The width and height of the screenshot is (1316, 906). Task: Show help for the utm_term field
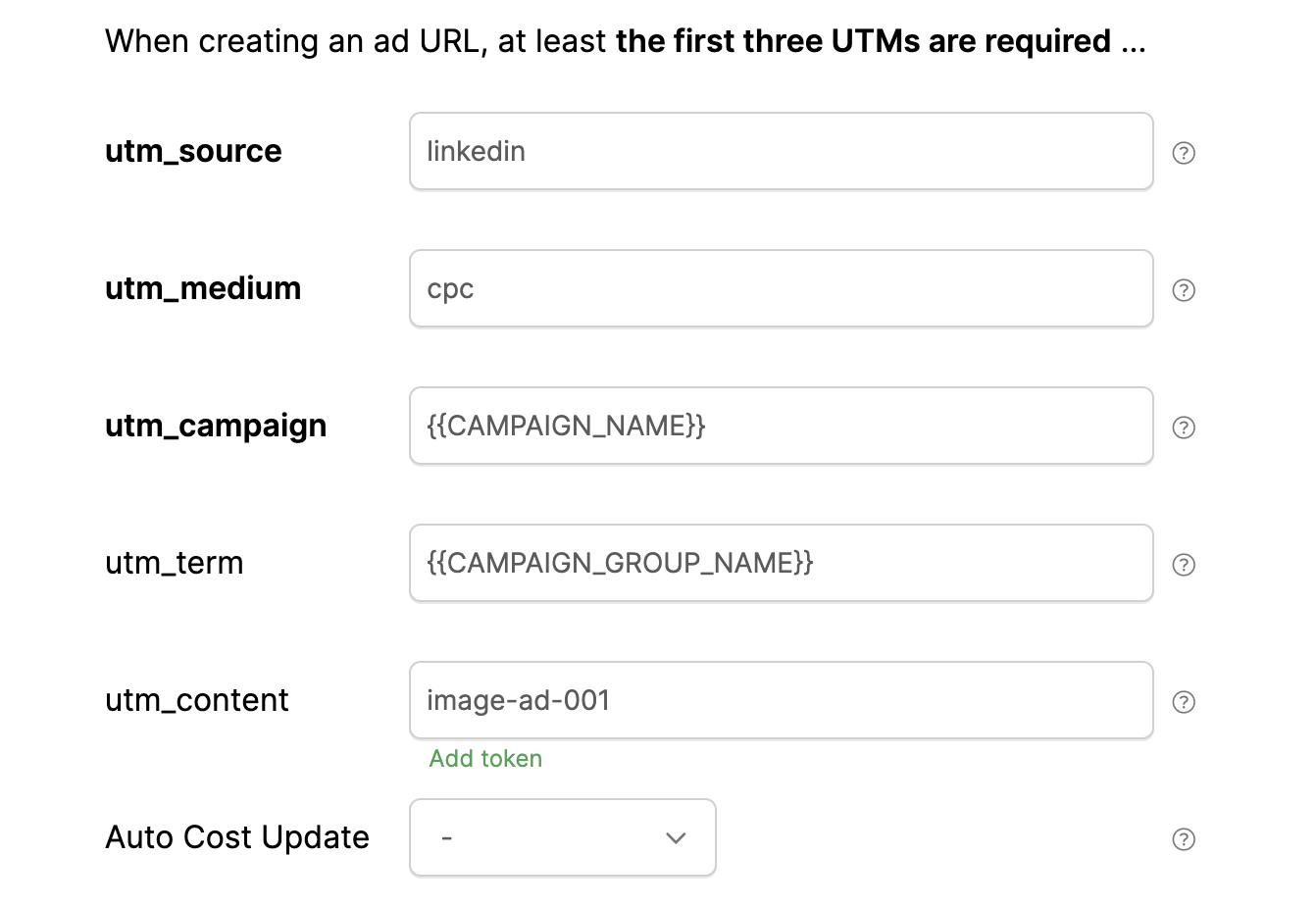coord(1184,565)
